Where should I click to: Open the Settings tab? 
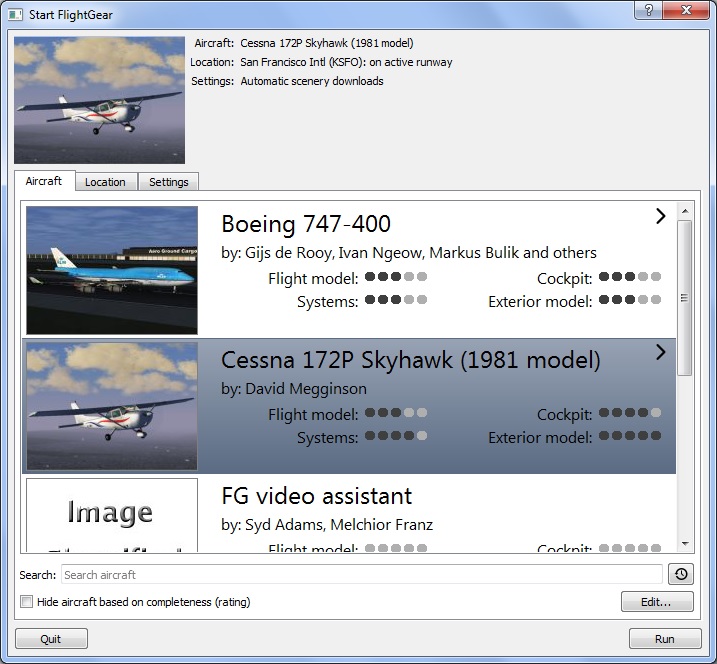[168, 182]
